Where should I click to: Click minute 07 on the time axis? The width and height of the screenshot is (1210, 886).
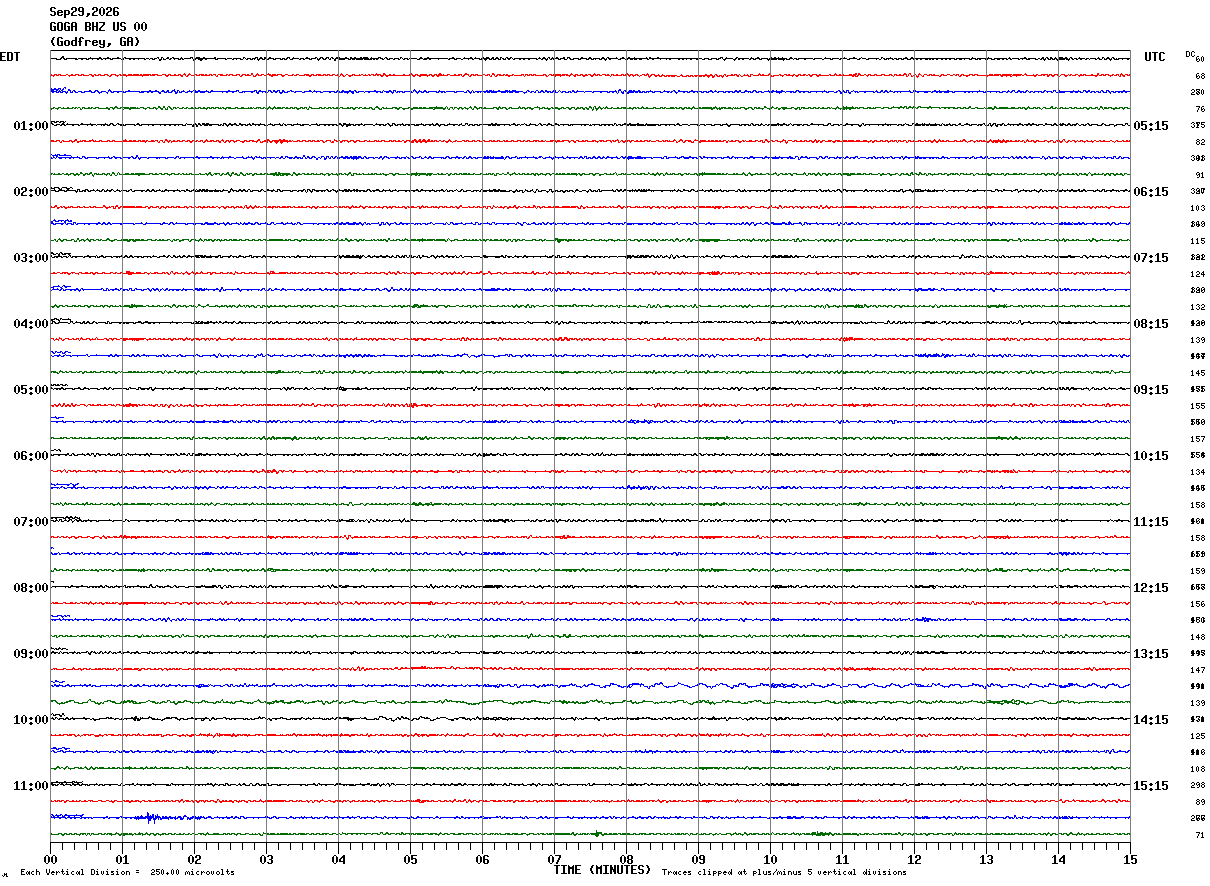click(x=554, y=859)
